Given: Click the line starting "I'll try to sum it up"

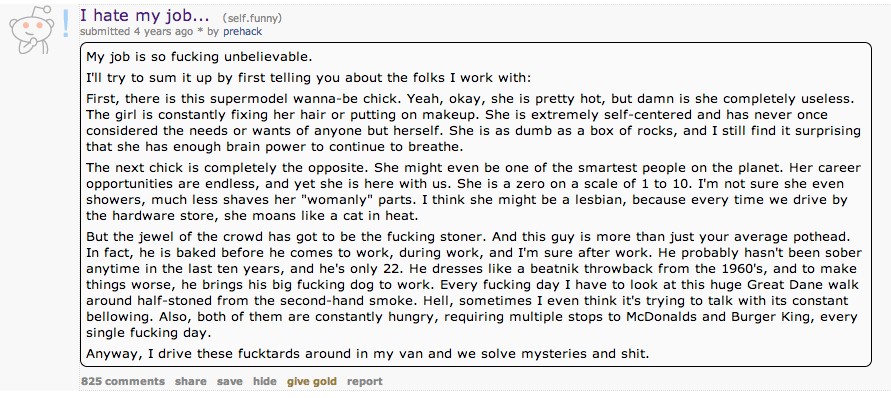Looking at the screenshot, I should (308, 78).
